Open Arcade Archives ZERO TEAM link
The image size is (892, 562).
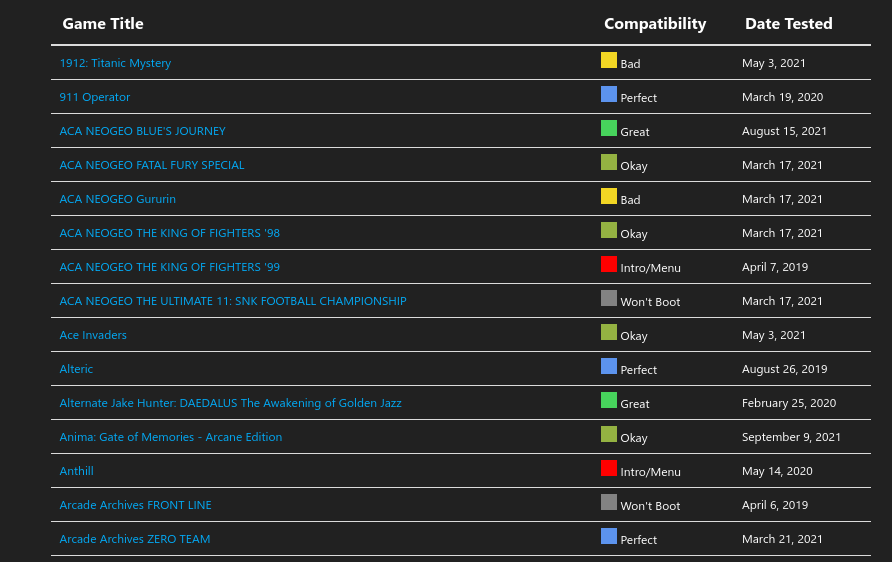134,539
